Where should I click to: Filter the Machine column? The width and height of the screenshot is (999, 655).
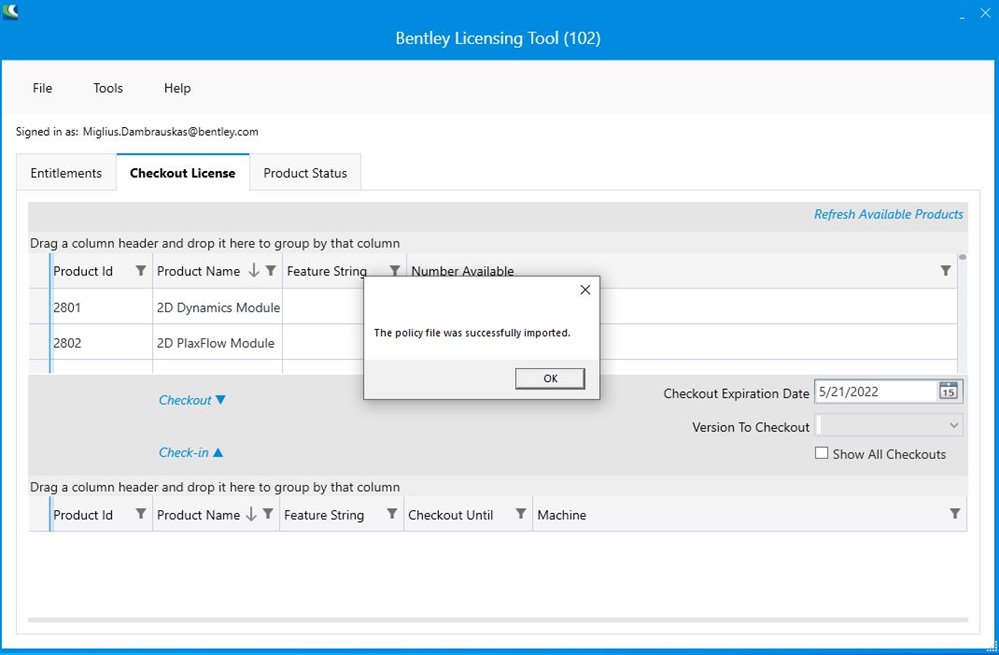pyautogui.click(x=954, y=514)
